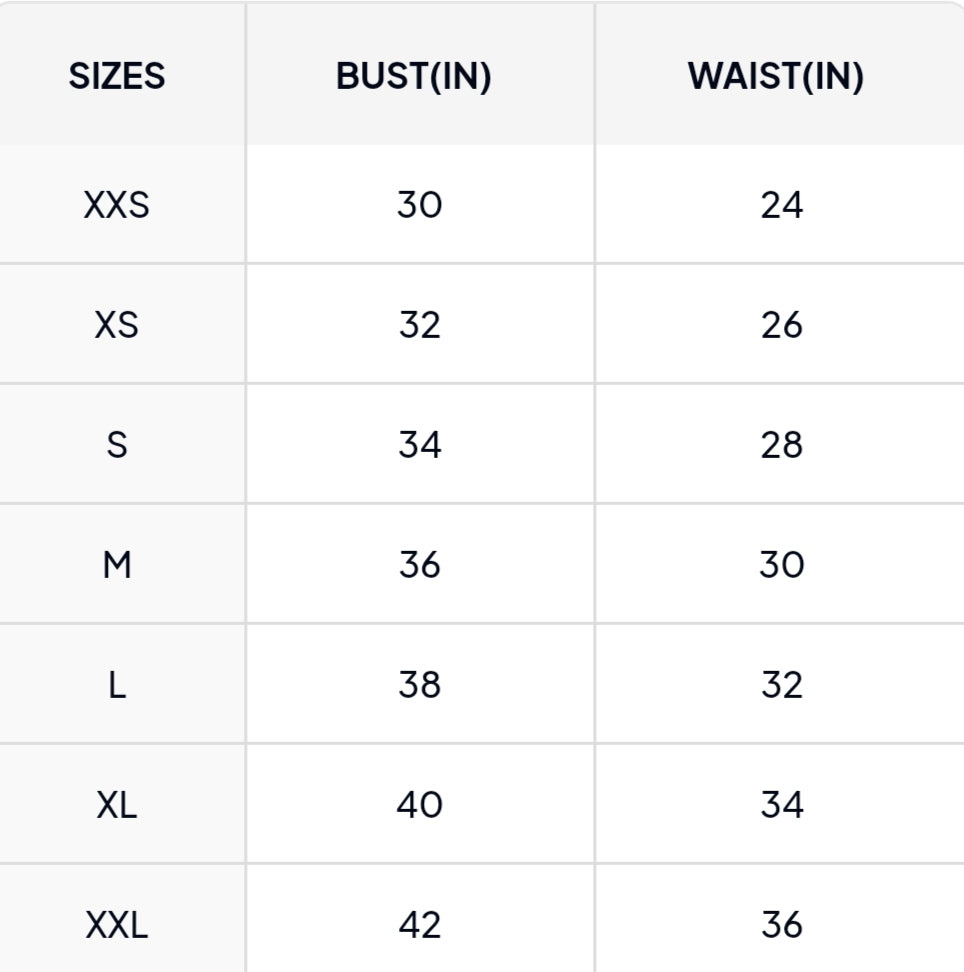964x972 pixels.
Task: Click the S size label
Action: [117, 445]
